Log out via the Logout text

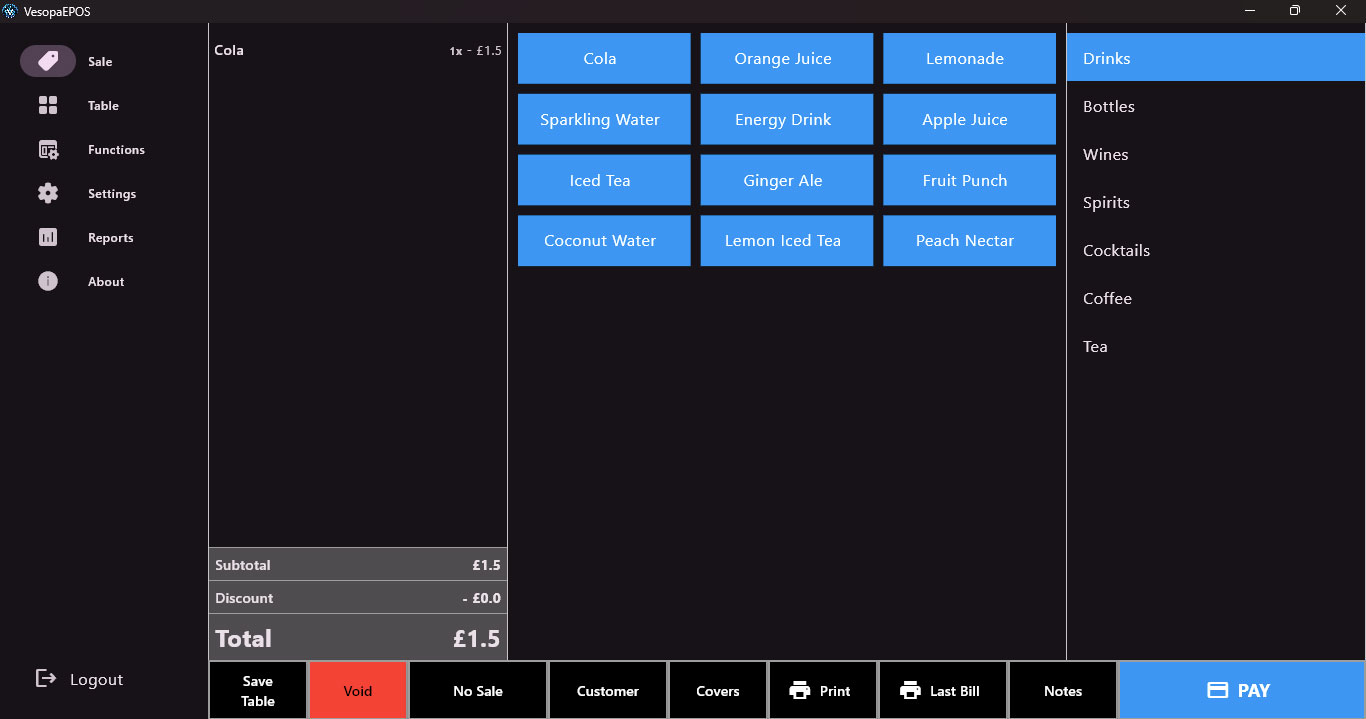pos(96,679)
